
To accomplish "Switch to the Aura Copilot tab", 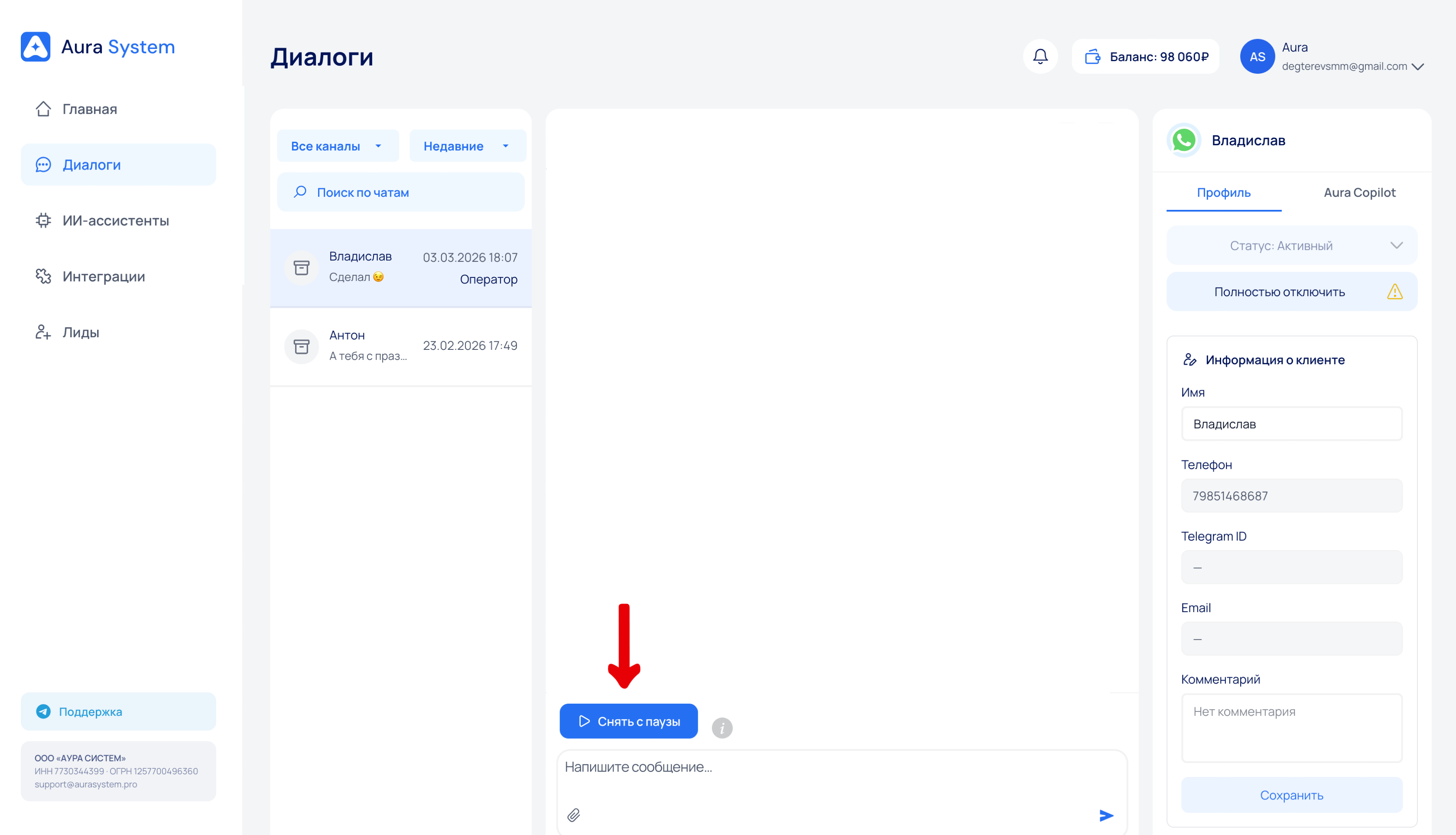I will click(1359, 192).
